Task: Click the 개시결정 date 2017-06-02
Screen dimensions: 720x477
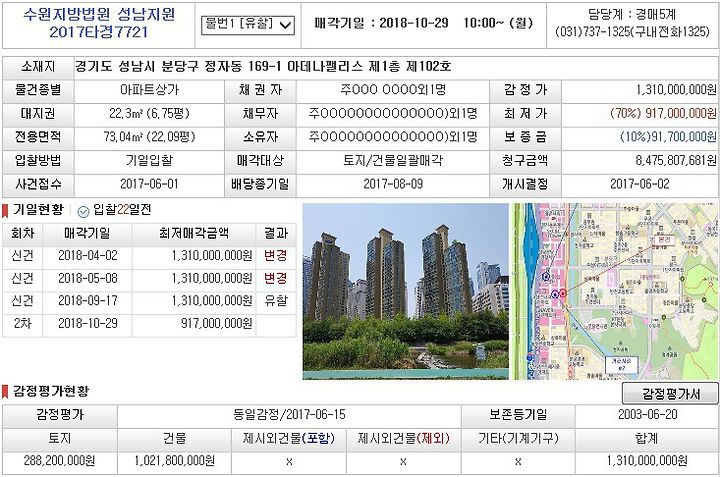Action: tap(640, 184)
